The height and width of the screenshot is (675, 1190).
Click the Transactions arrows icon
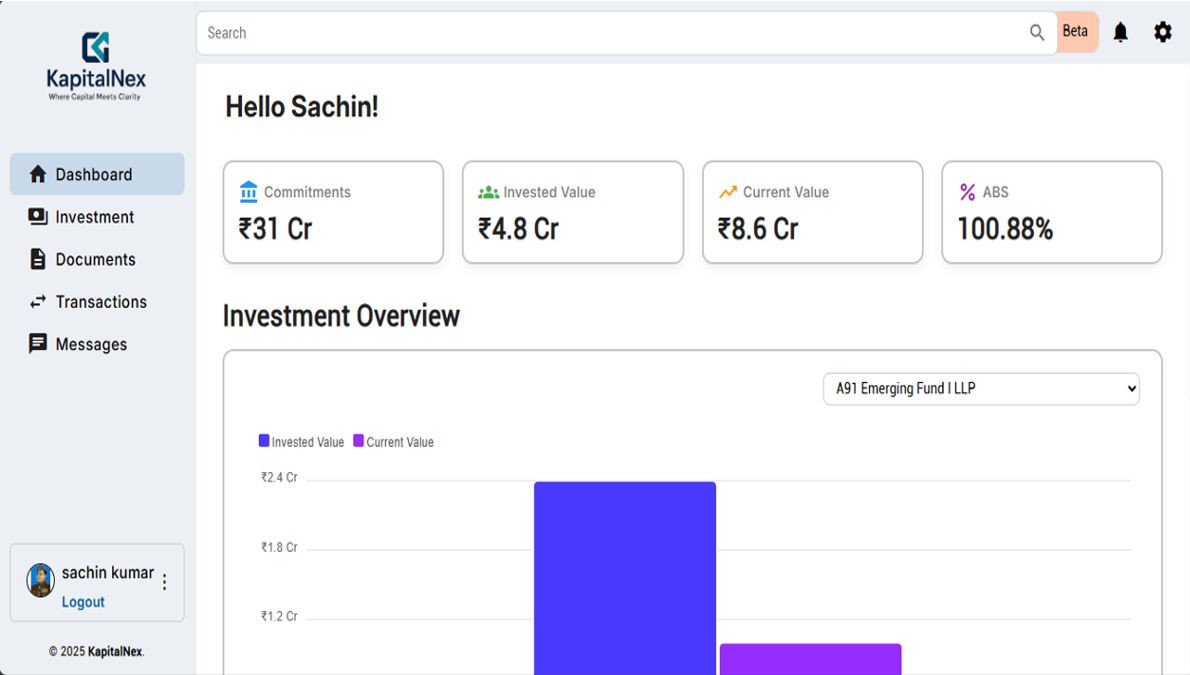coord(36,301)
